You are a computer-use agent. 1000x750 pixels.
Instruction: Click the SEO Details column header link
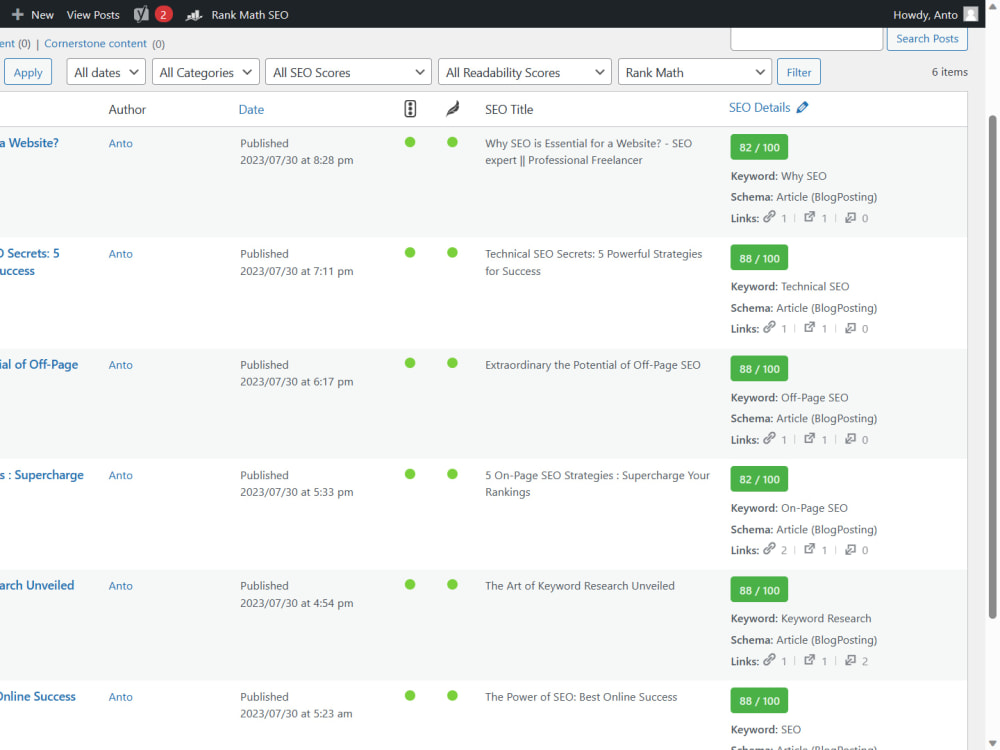click(x=760, y=107)
